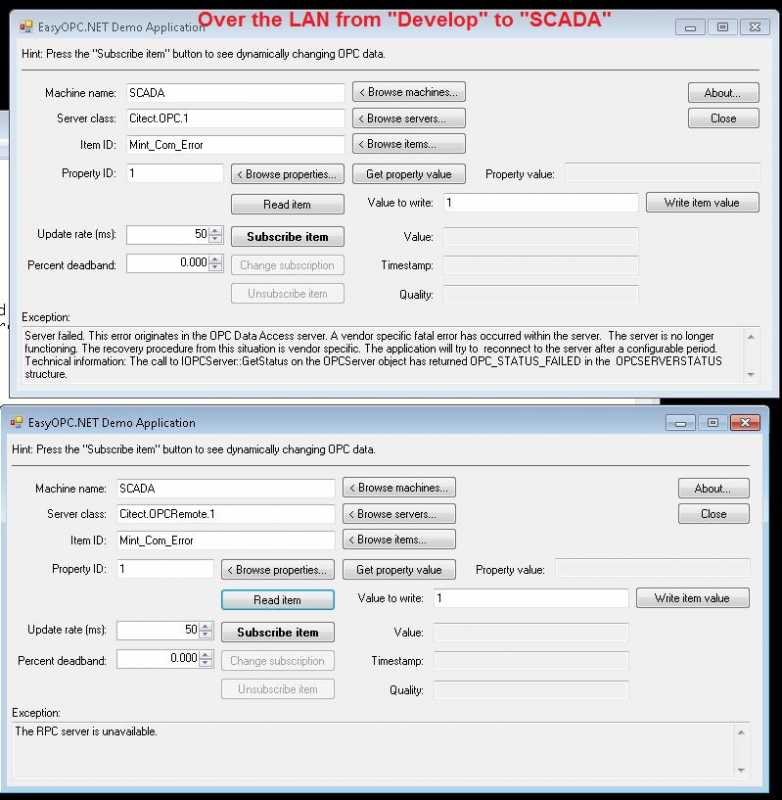Screen dimensions: 782x800
Task: Click Get property value in top window
Action: point(409,174)
